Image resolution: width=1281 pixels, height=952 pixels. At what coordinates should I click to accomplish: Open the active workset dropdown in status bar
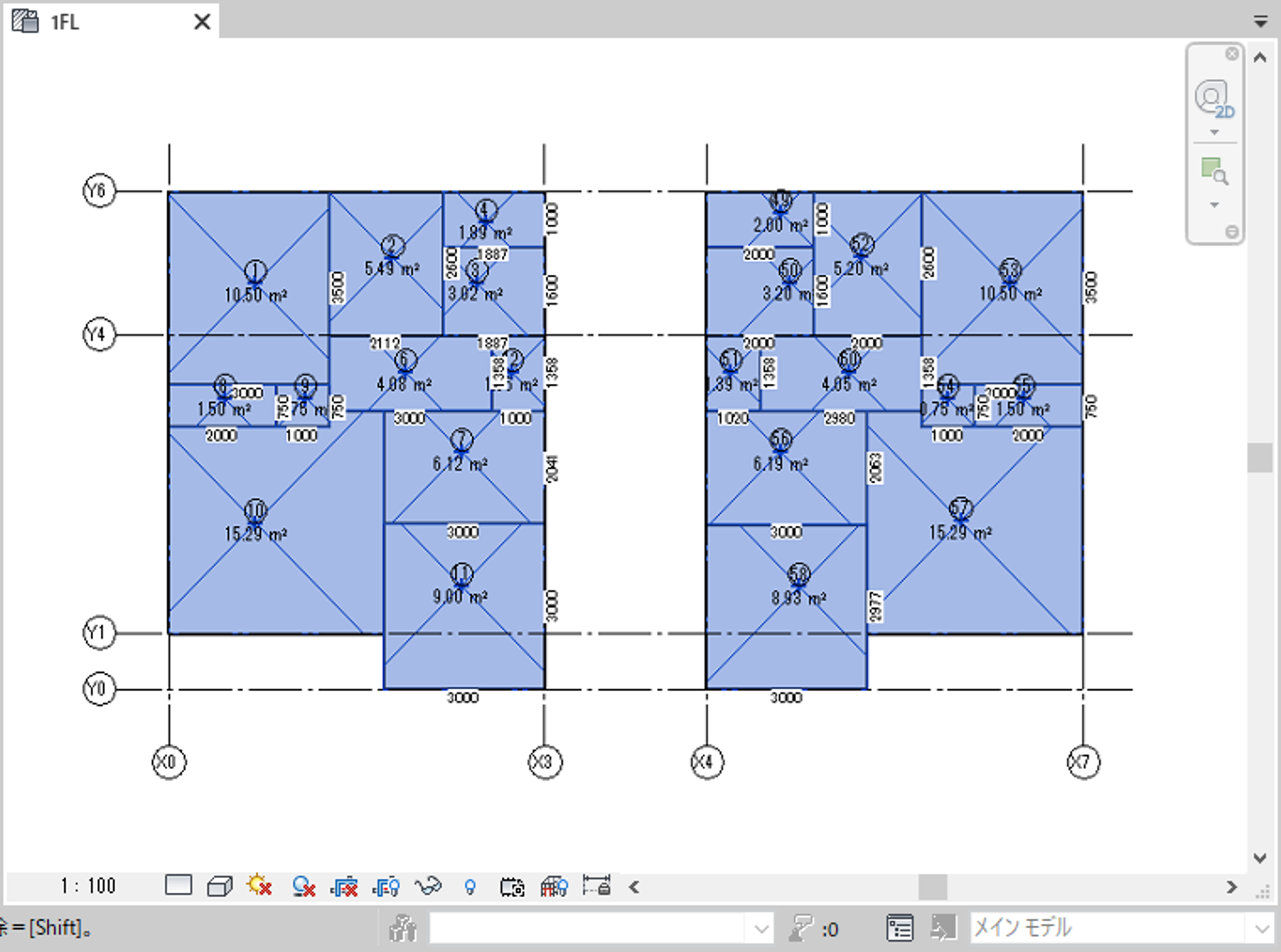(761, 929)
